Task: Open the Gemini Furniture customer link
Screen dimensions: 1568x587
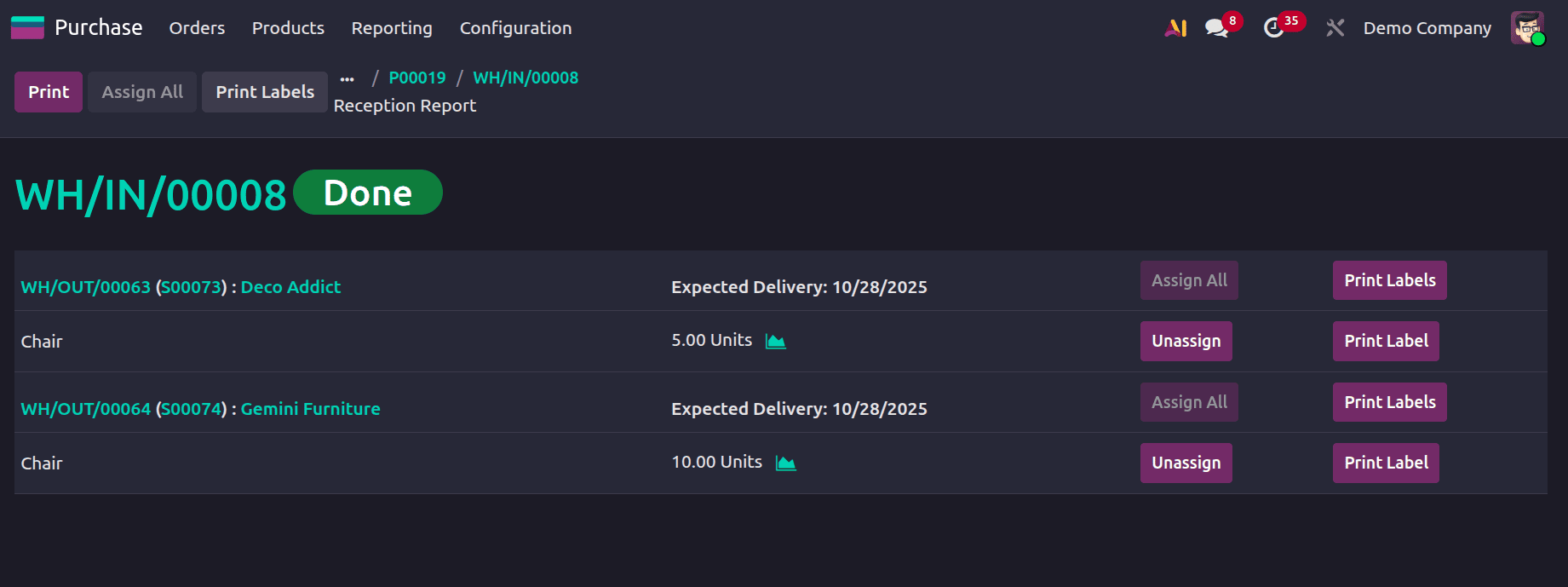Action: tap(310, 409)
